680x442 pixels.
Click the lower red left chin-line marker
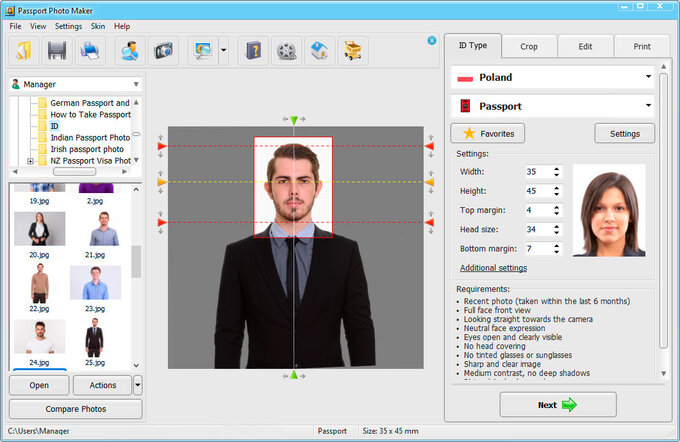[162, 223]
